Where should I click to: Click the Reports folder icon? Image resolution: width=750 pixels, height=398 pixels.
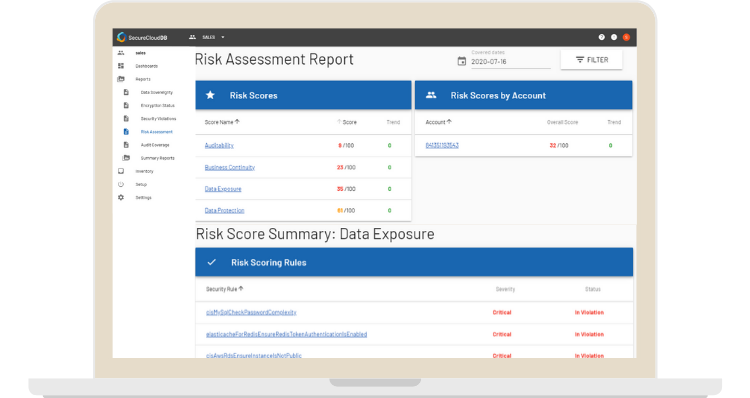121,79
